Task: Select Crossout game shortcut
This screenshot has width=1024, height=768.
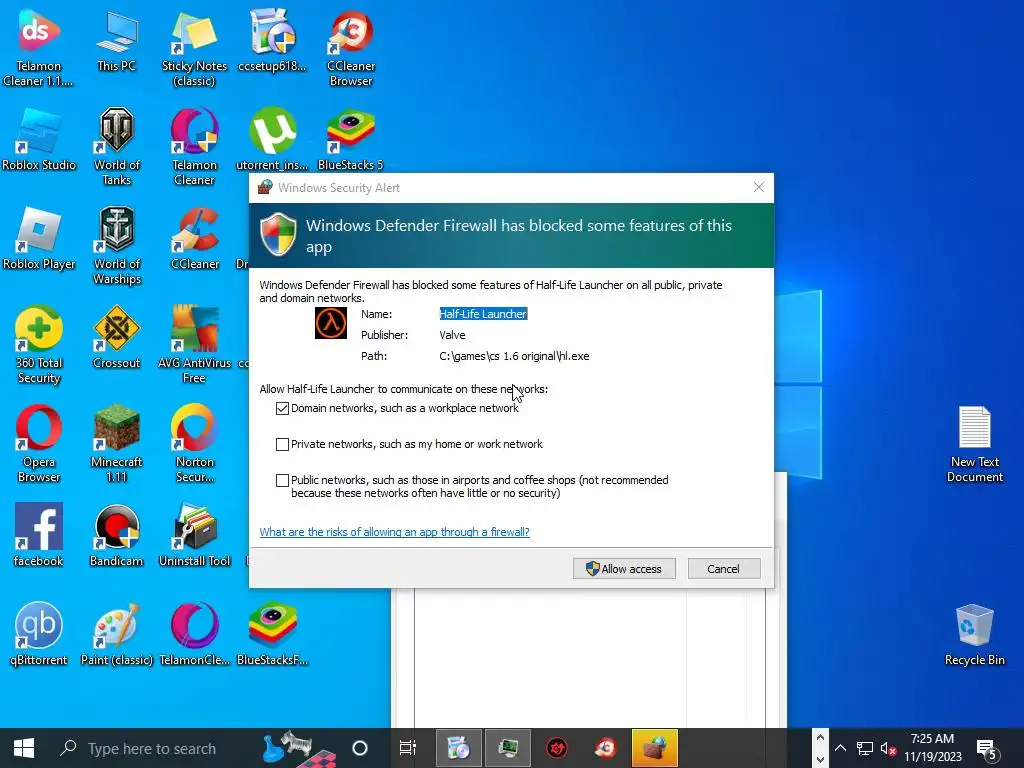Action: coord(116,338)
